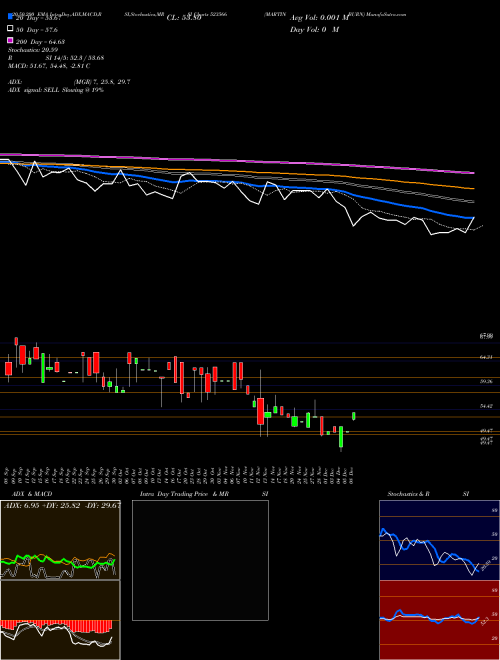Click the 59.26 price axis label
This screenshot has height=660, width=500.
click(486, 381)
